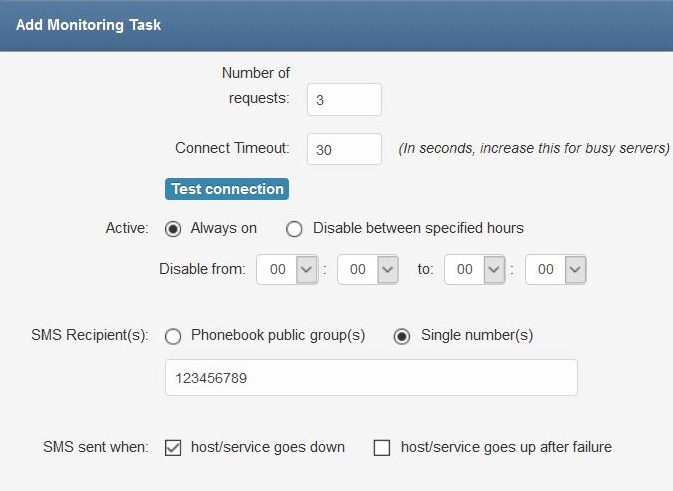Open the to hours dropdown

[x=474, y=270]
